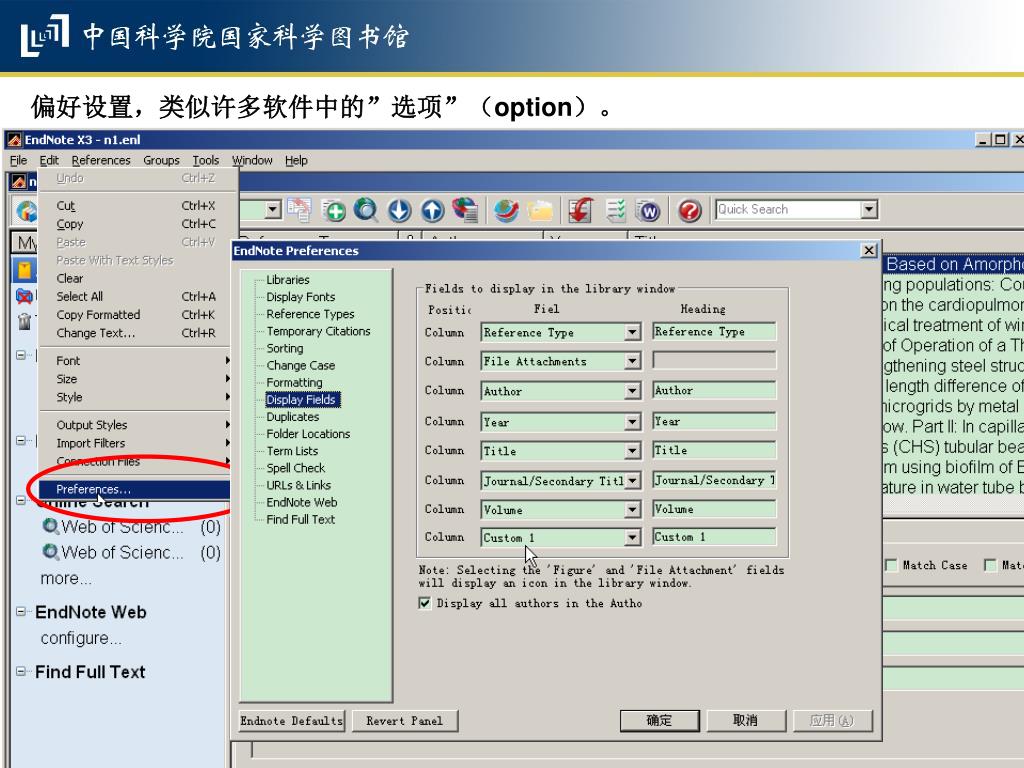Open Online Search magnifier globe icon
This screenshot has width=1024, height=768.
[366, 210]
